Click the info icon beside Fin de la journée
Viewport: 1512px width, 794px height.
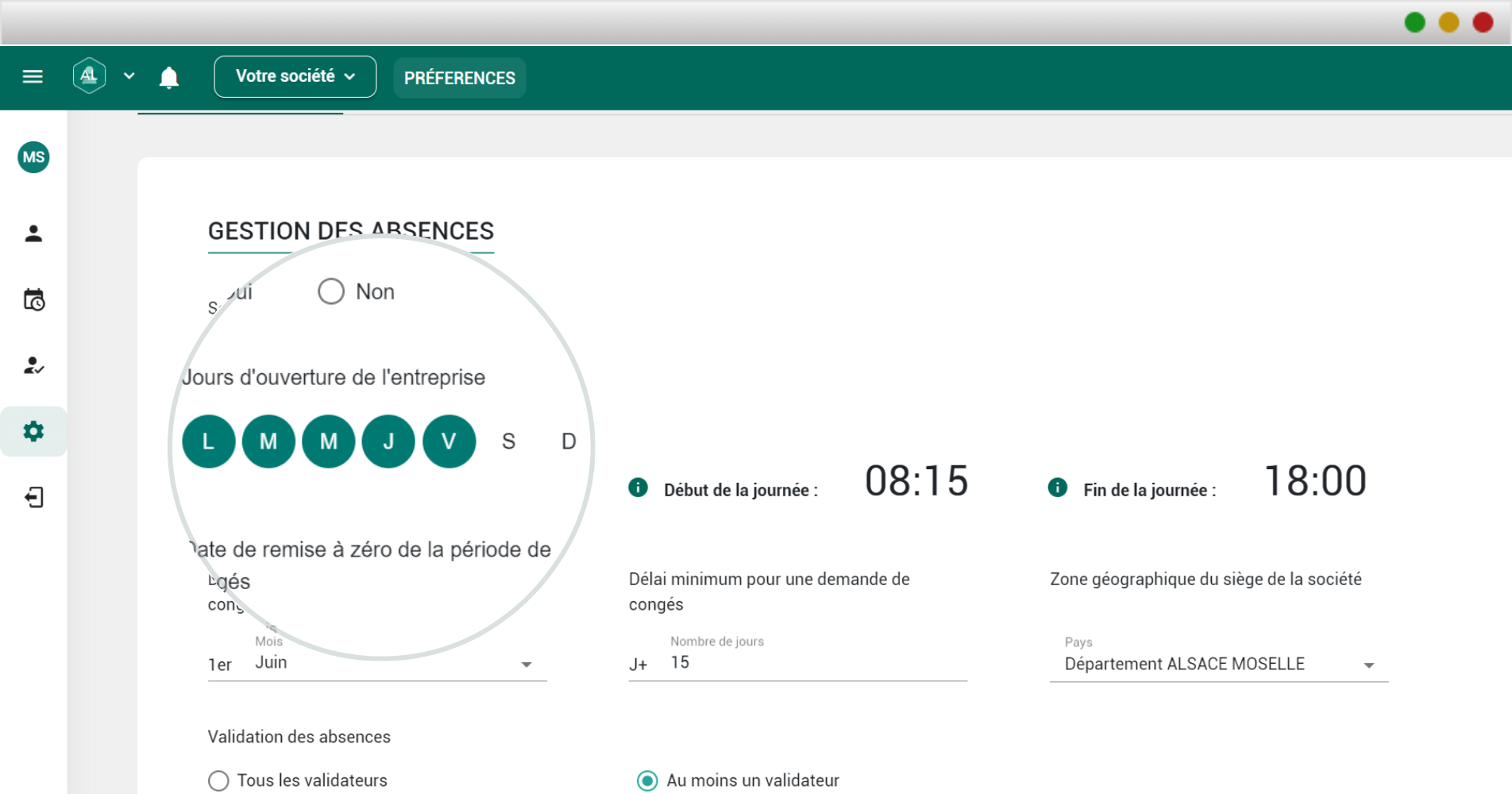[x=1057, y=488]
